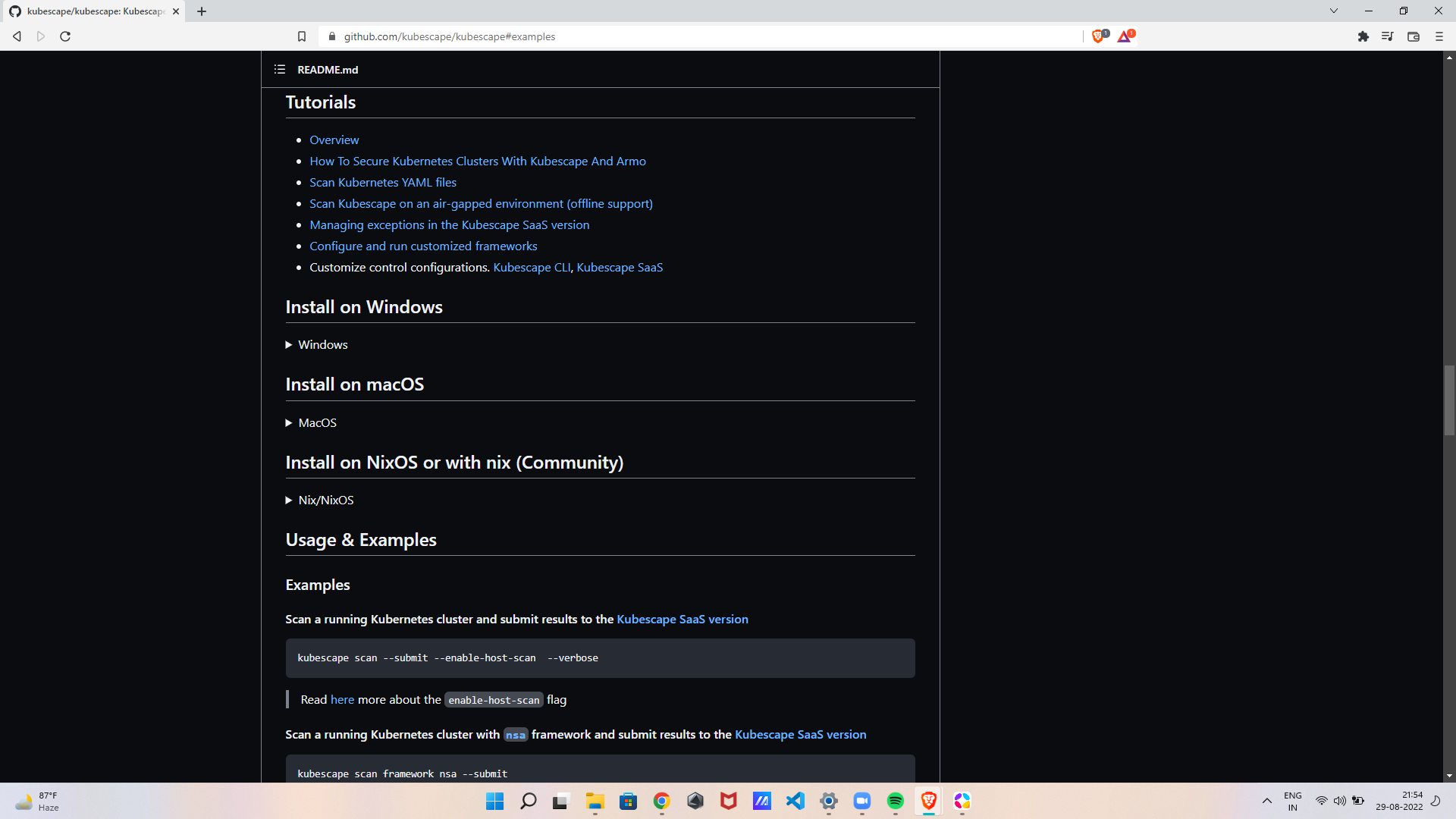Bookmark this page using the bookmark icon

[x=301, y=36]
